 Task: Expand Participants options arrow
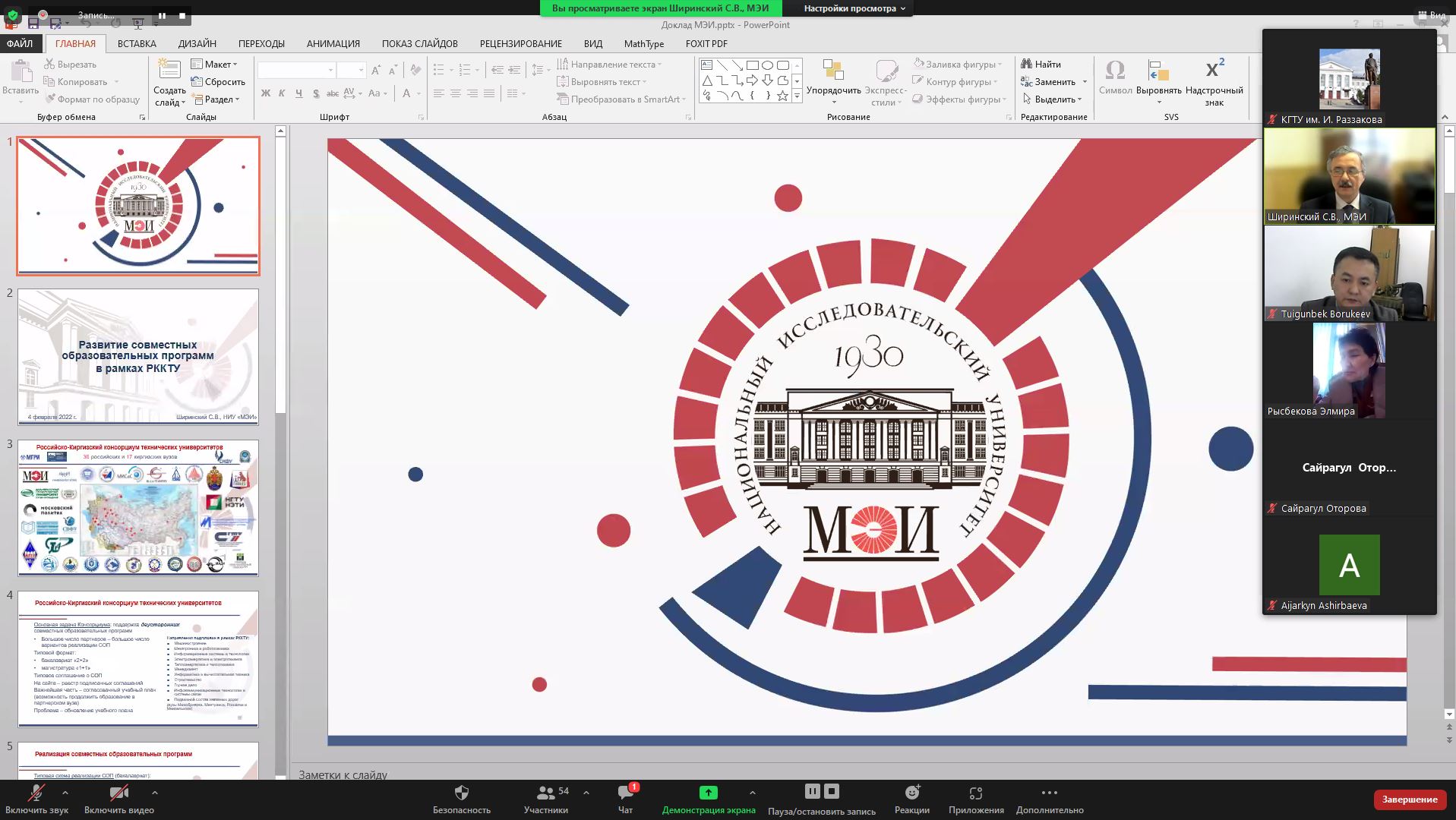coord(586,793)
